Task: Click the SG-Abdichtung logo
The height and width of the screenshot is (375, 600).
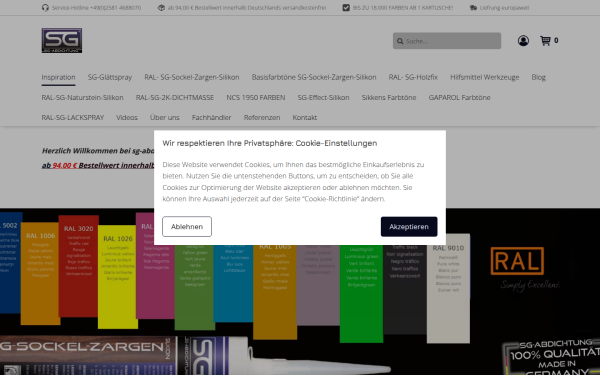Action: click(62, 41)
